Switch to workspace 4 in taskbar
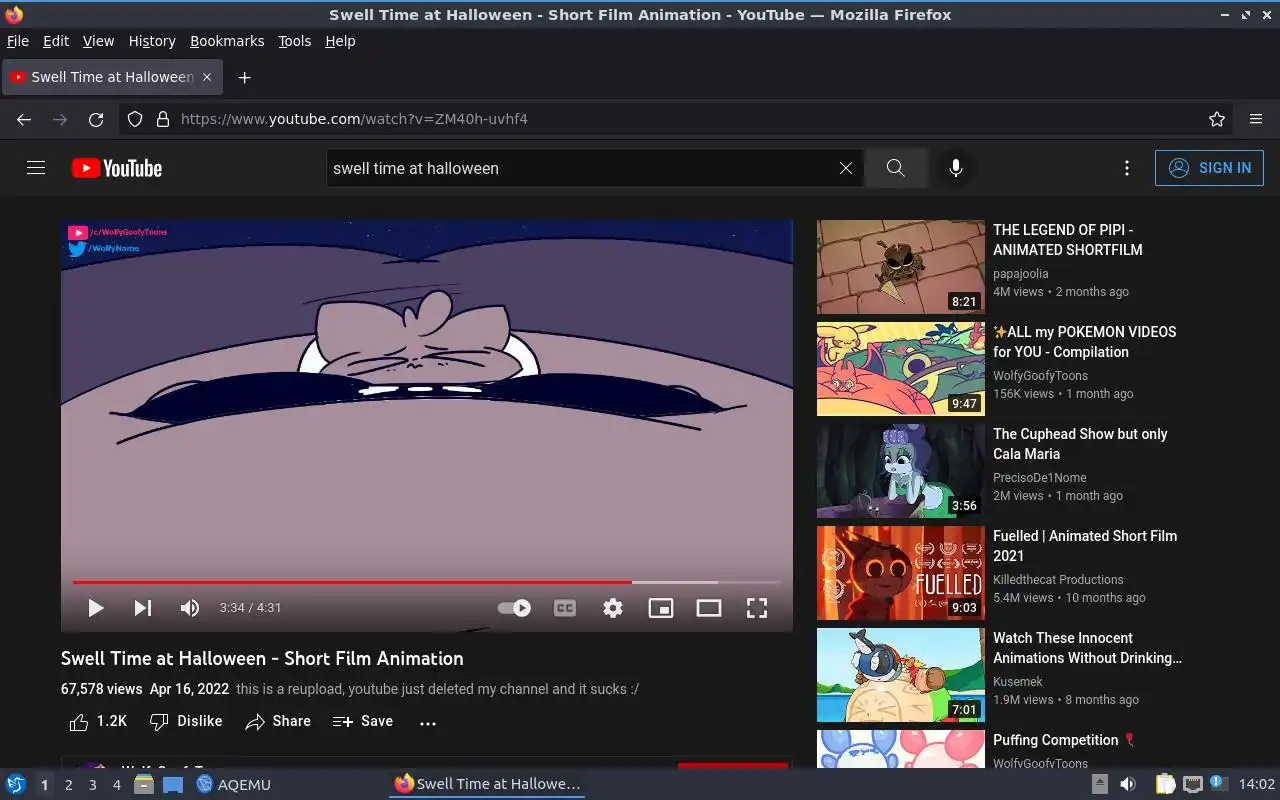1280x800 pixels. pos(116,785)
